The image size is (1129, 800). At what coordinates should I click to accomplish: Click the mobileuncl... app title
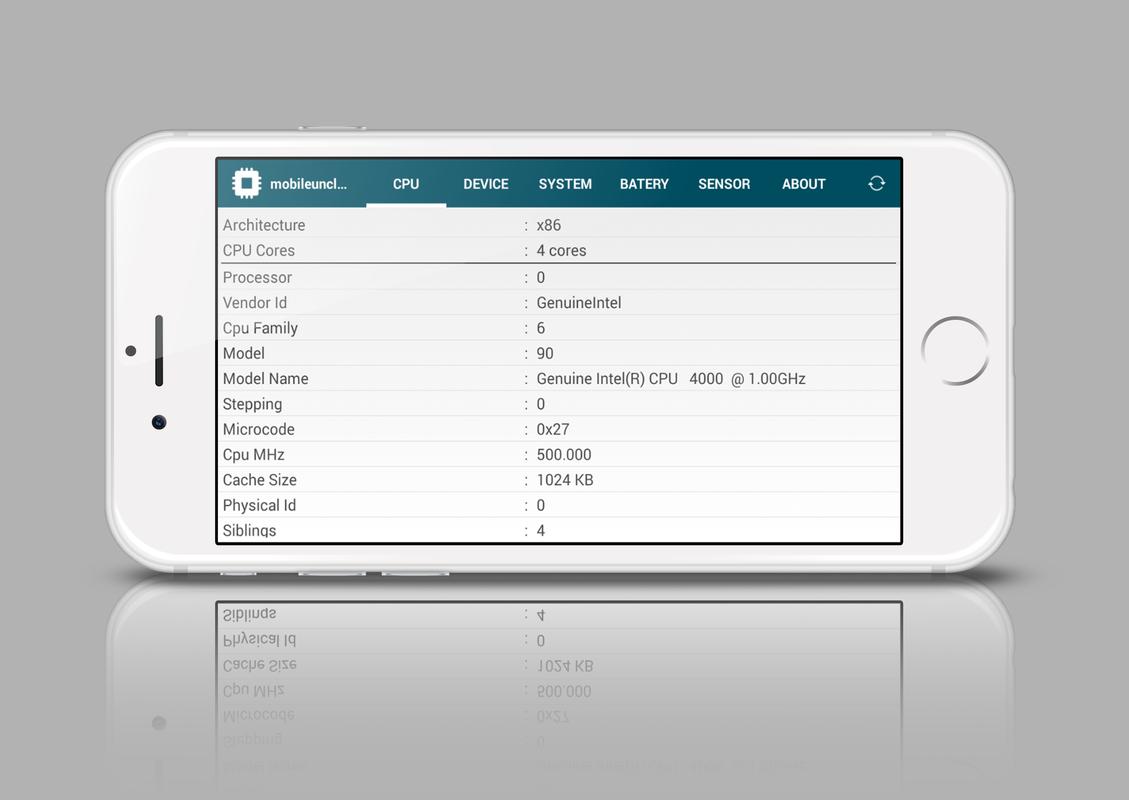308,184
